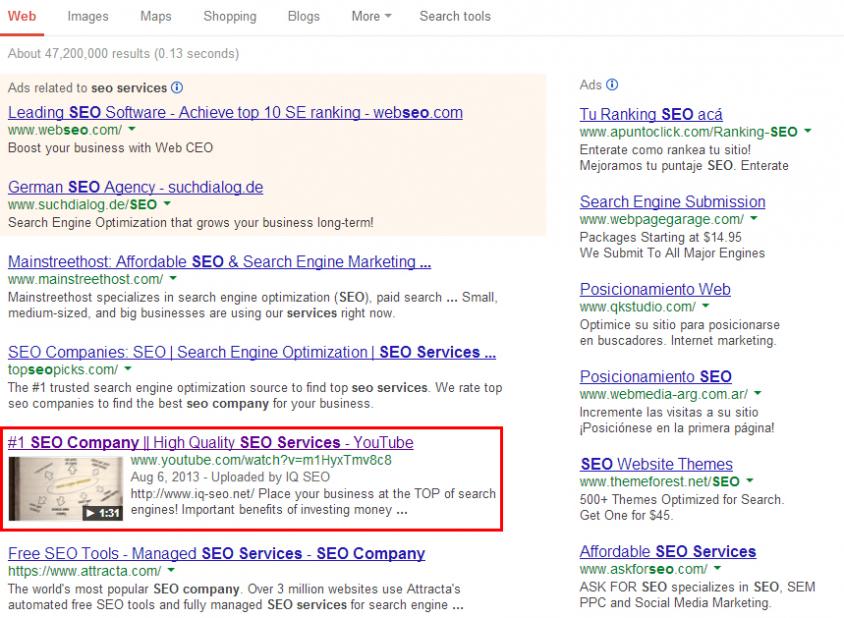Open the Search tools menu

tap(455, 16)
